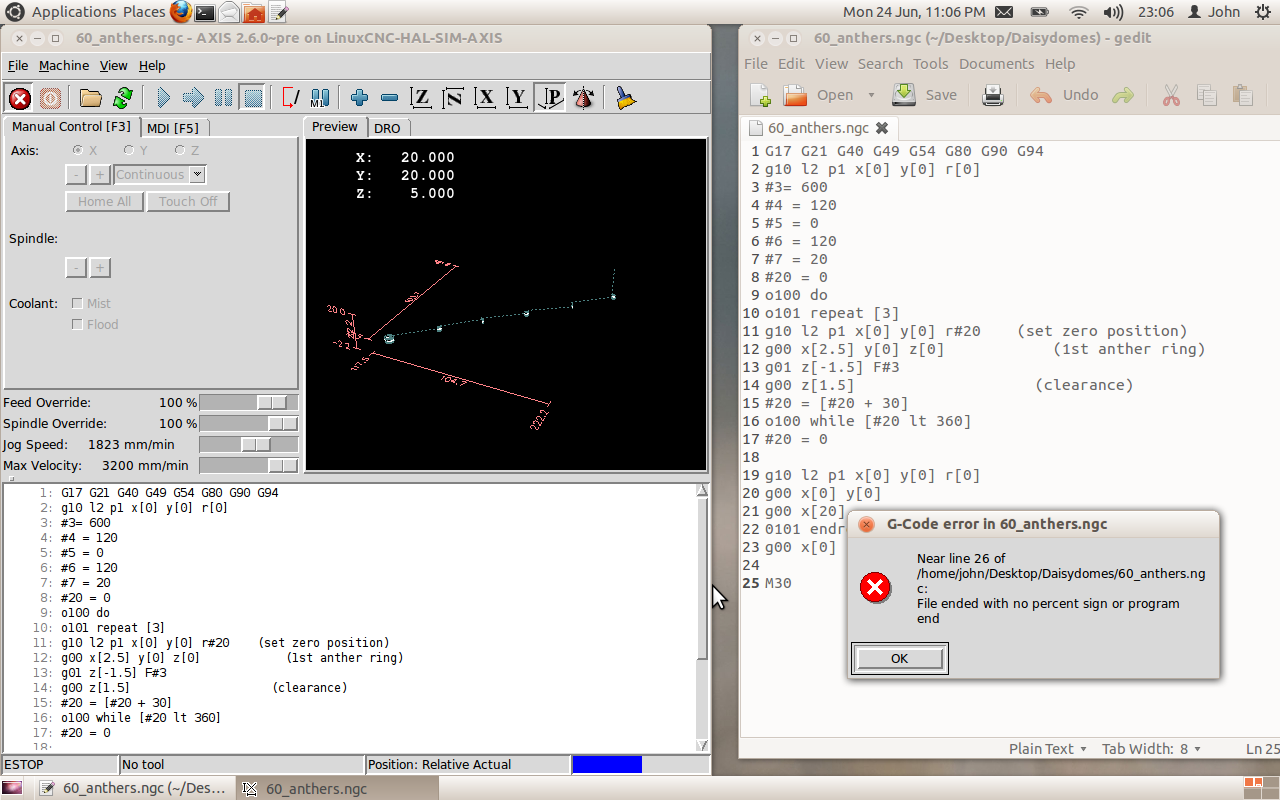Select the rotated Z view icon
1280x800 pixels.
[453, 97]
